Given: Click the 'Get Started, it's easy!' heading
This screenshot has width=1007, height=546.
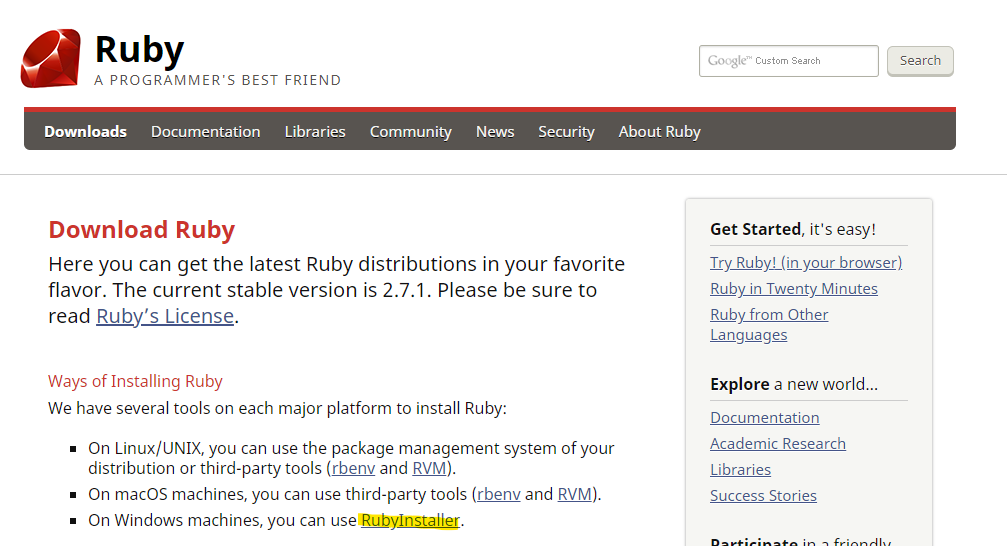Looking at the screenshot, I should pyautogui.click(x=793, y=229).
